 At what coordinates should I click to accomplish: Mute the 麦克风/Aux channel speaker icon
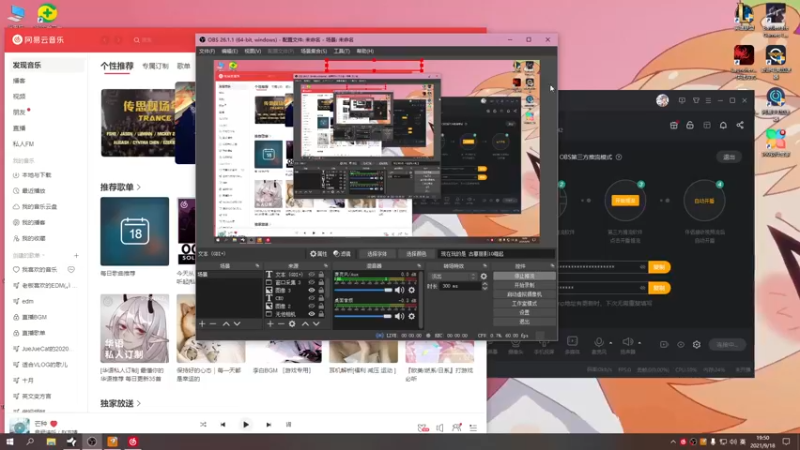tap(399, 290)
